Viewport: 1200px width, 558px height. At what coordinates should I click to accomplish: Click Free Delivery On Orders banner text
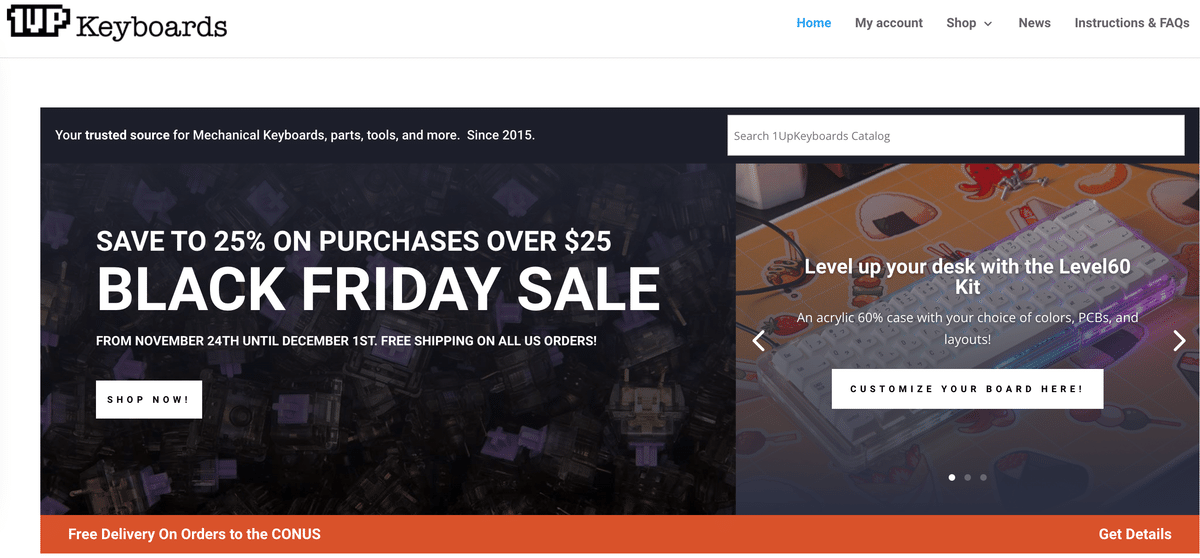pyautogui.click(x=194, y=534)
